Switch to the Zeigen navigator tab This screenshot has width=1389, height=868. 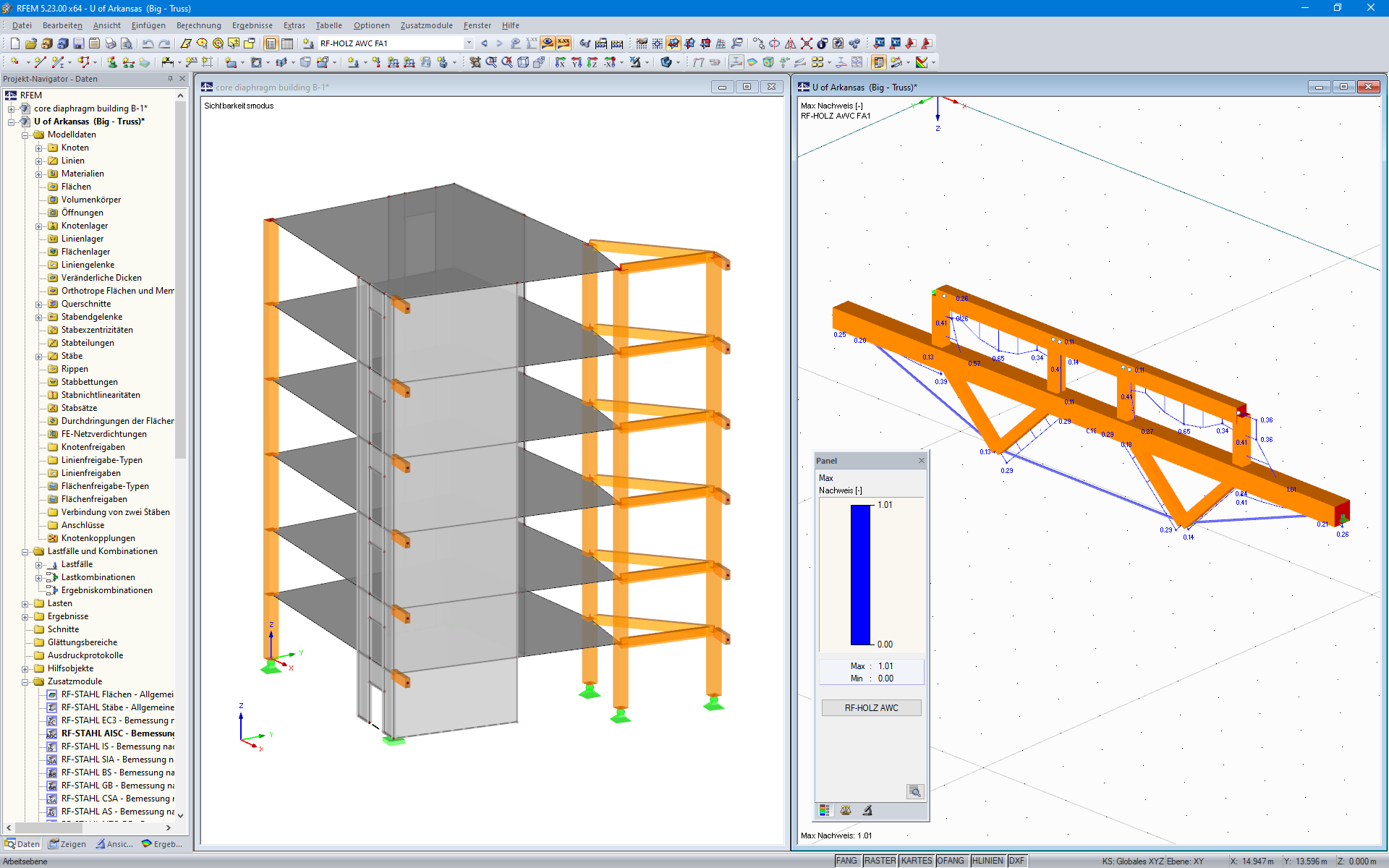point(67,844)
